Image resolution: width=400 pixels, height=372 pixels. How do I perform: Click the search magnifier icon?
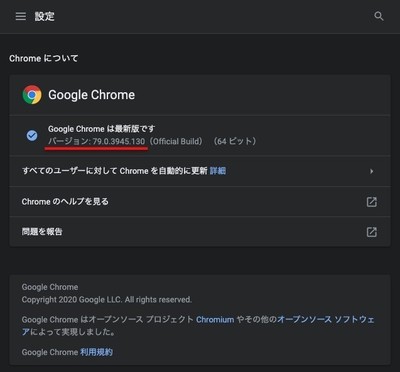379,16
